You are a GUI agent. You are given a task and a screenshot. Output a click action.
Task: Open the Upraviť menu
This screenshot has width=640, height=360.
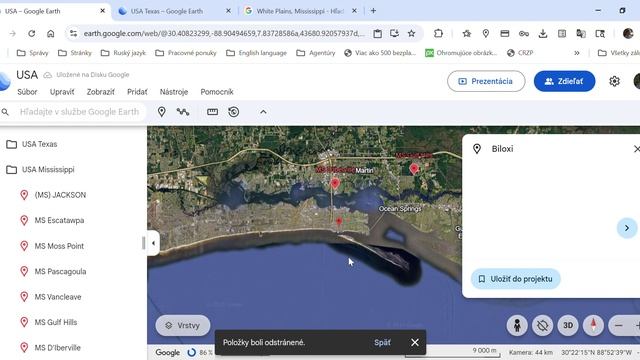tap(62, 92)
